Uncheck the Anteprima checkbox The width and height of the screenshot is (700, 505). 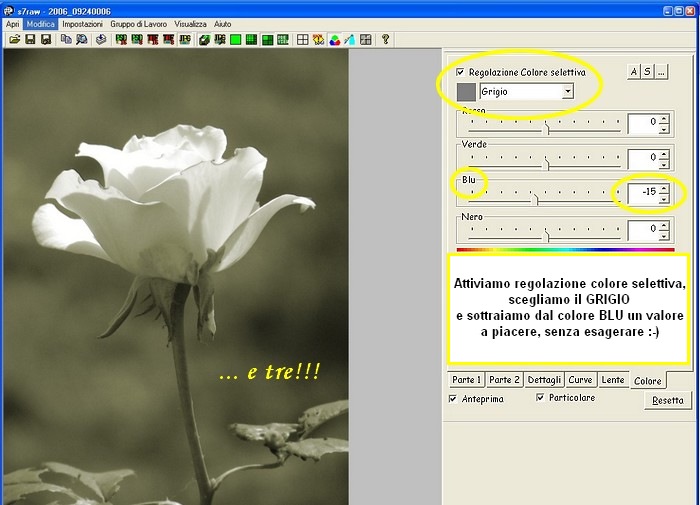(454, 398)
